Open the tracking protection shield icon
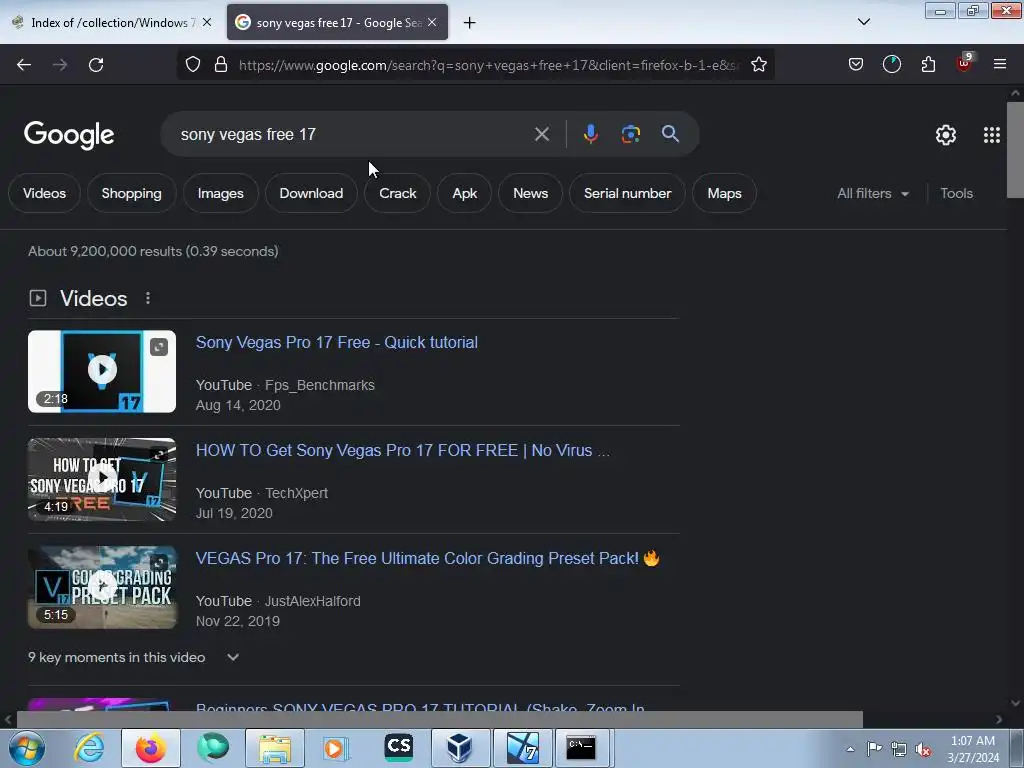Viewport: 1024px width, 768px height. (x=193, y=65)
